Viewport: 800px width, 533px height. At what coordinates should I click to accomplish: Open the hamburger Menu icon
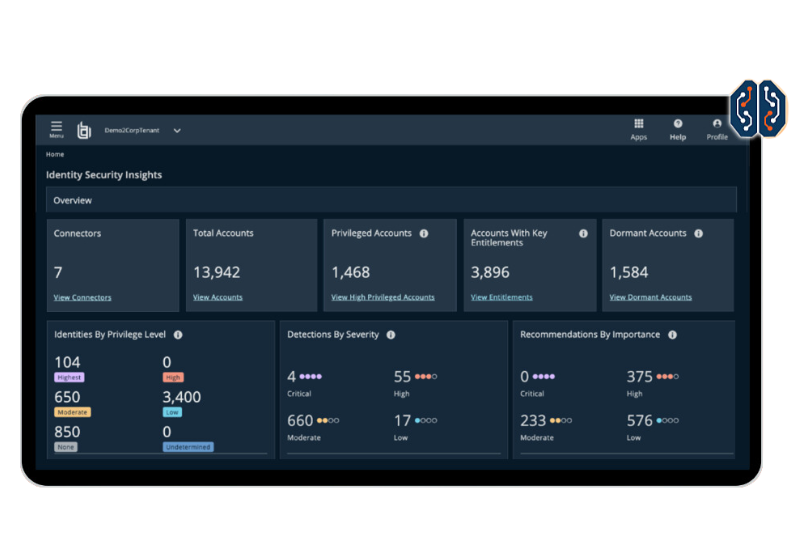click(56, 127)
